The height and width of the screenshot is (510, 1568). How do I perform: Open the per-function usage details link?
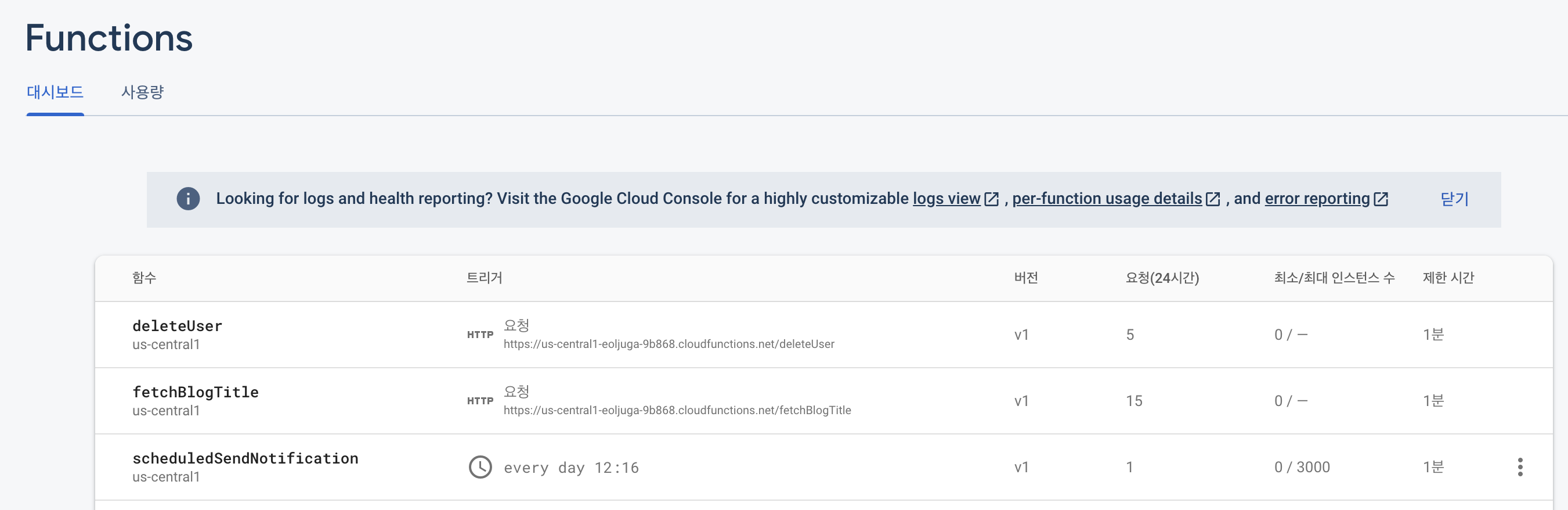click(x=1107, y=199)
